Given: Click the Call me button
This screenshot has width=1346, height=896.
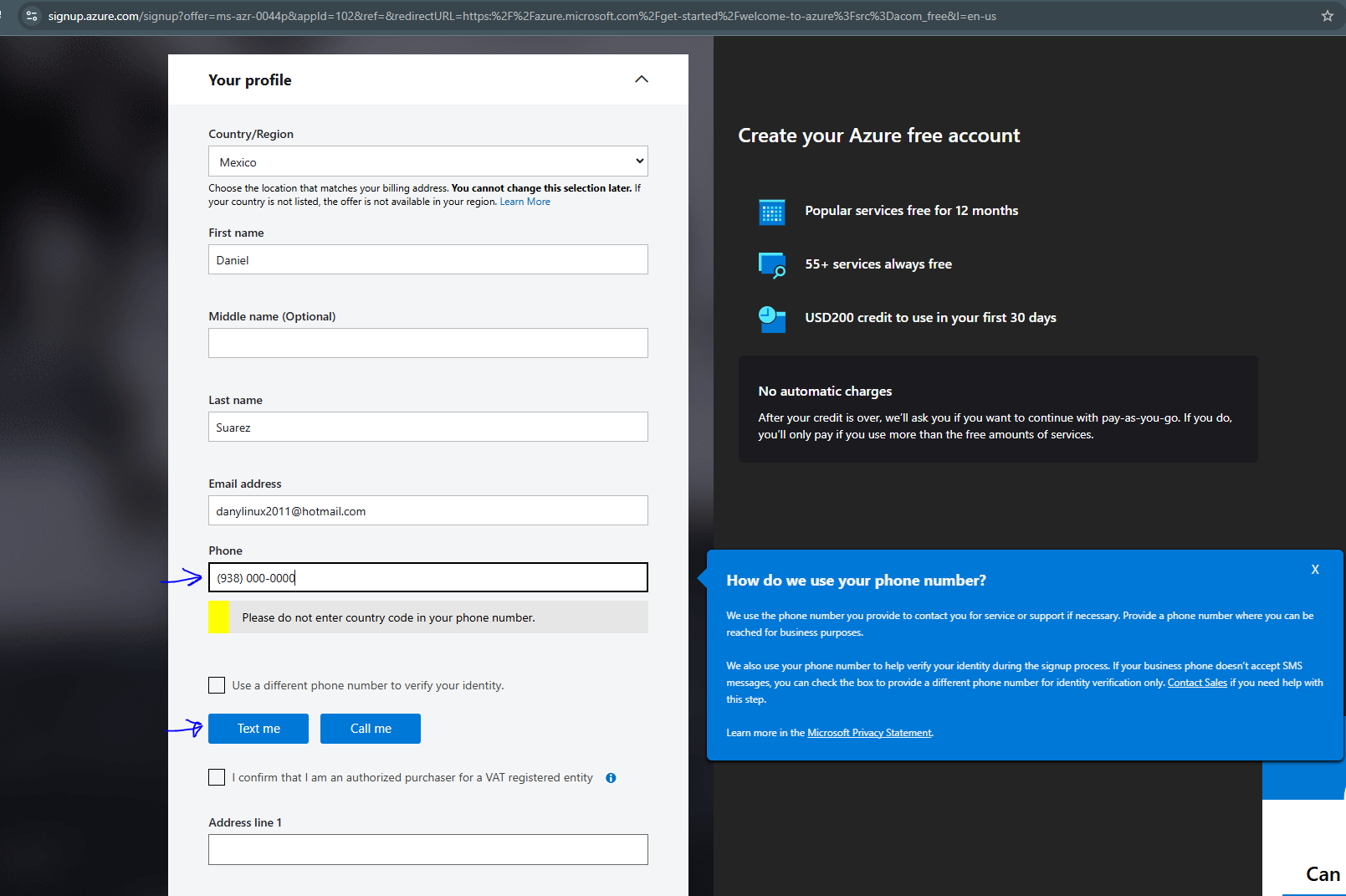Looking at the screenshot, I should (371, 729).
